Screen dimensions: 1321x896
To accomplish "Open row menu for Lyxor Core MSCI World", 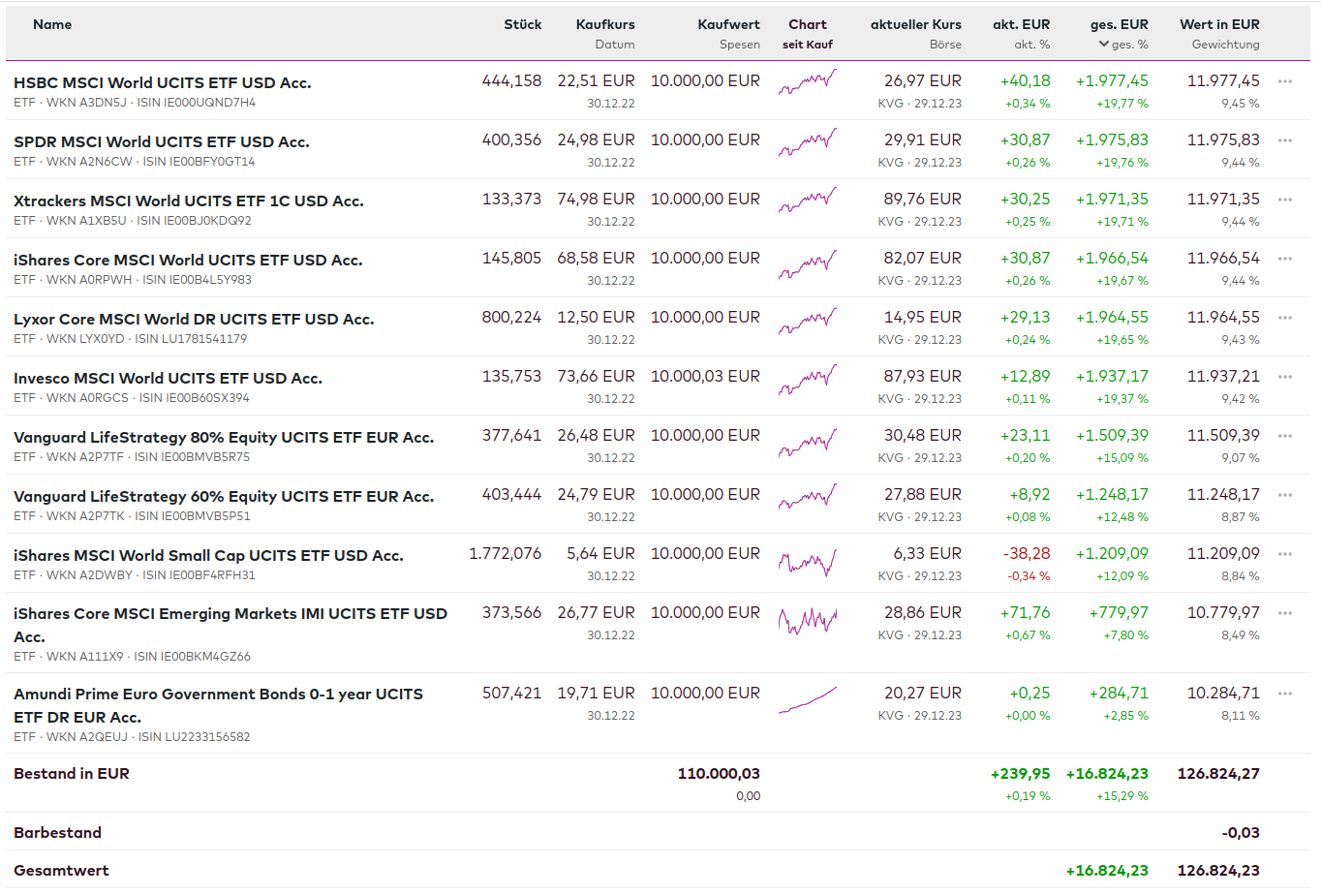I will pos(1285,318).
